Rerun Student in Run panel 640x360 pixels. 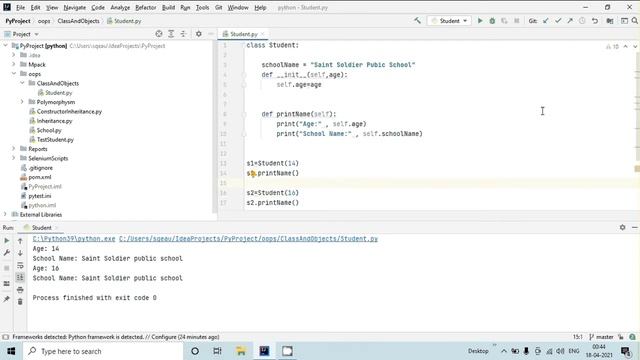(7, 241)
